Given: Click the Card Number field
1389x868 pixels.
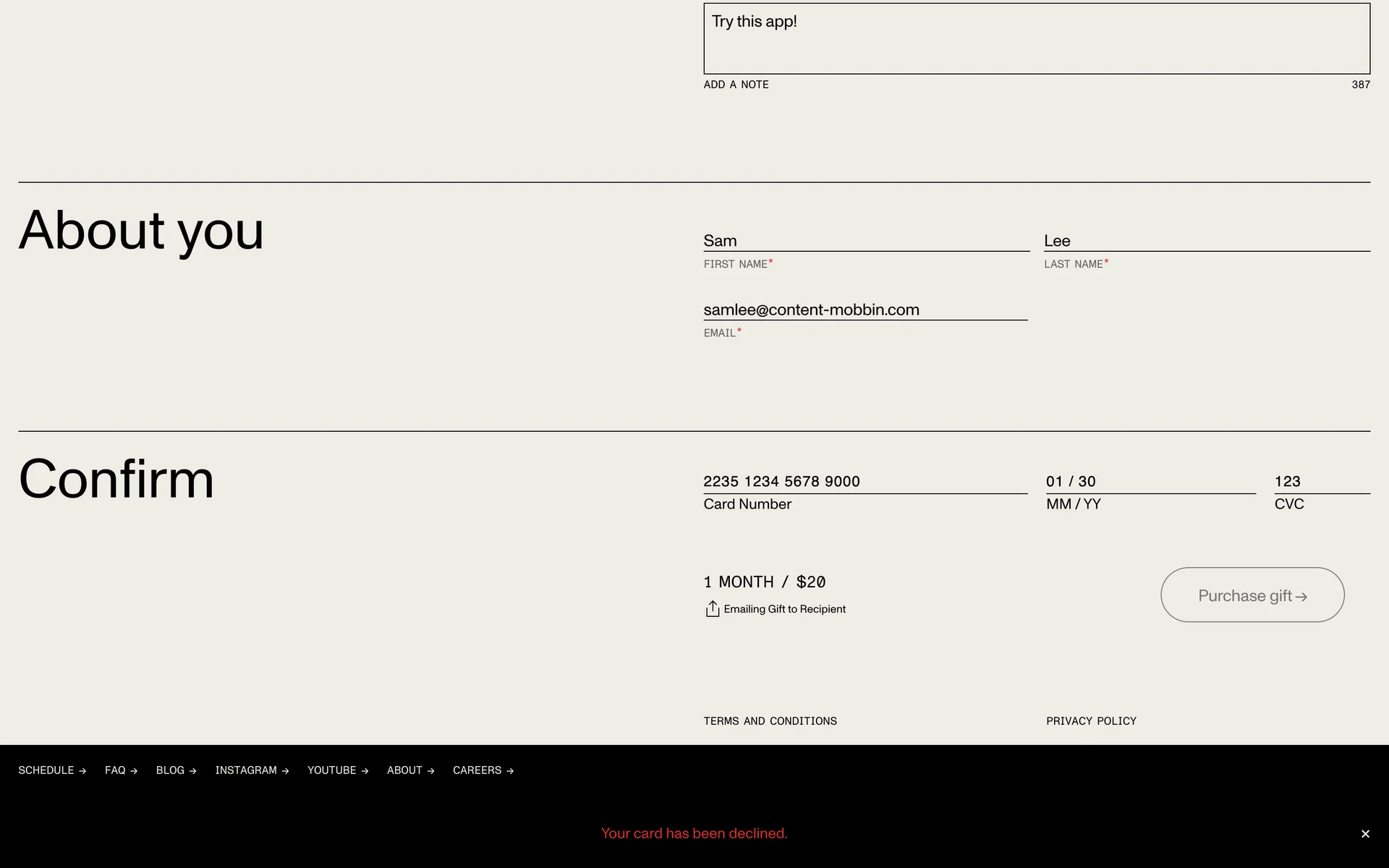Looking at the screenshot, I should tap(865, 482).
